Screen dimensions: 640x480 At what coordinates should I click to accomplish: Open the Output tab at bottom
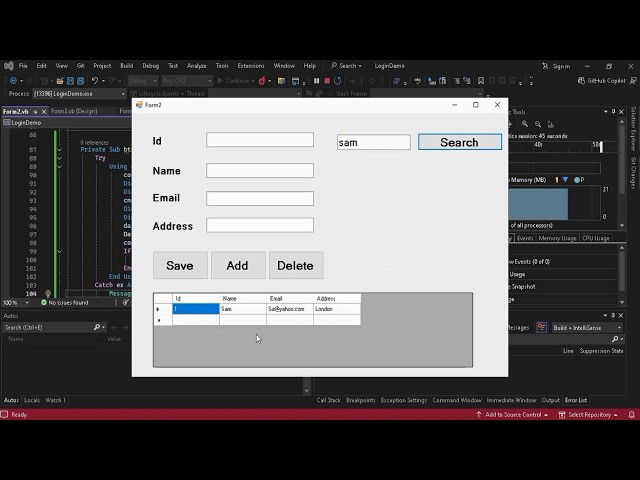pyautogui.click(x=550, y=400)
